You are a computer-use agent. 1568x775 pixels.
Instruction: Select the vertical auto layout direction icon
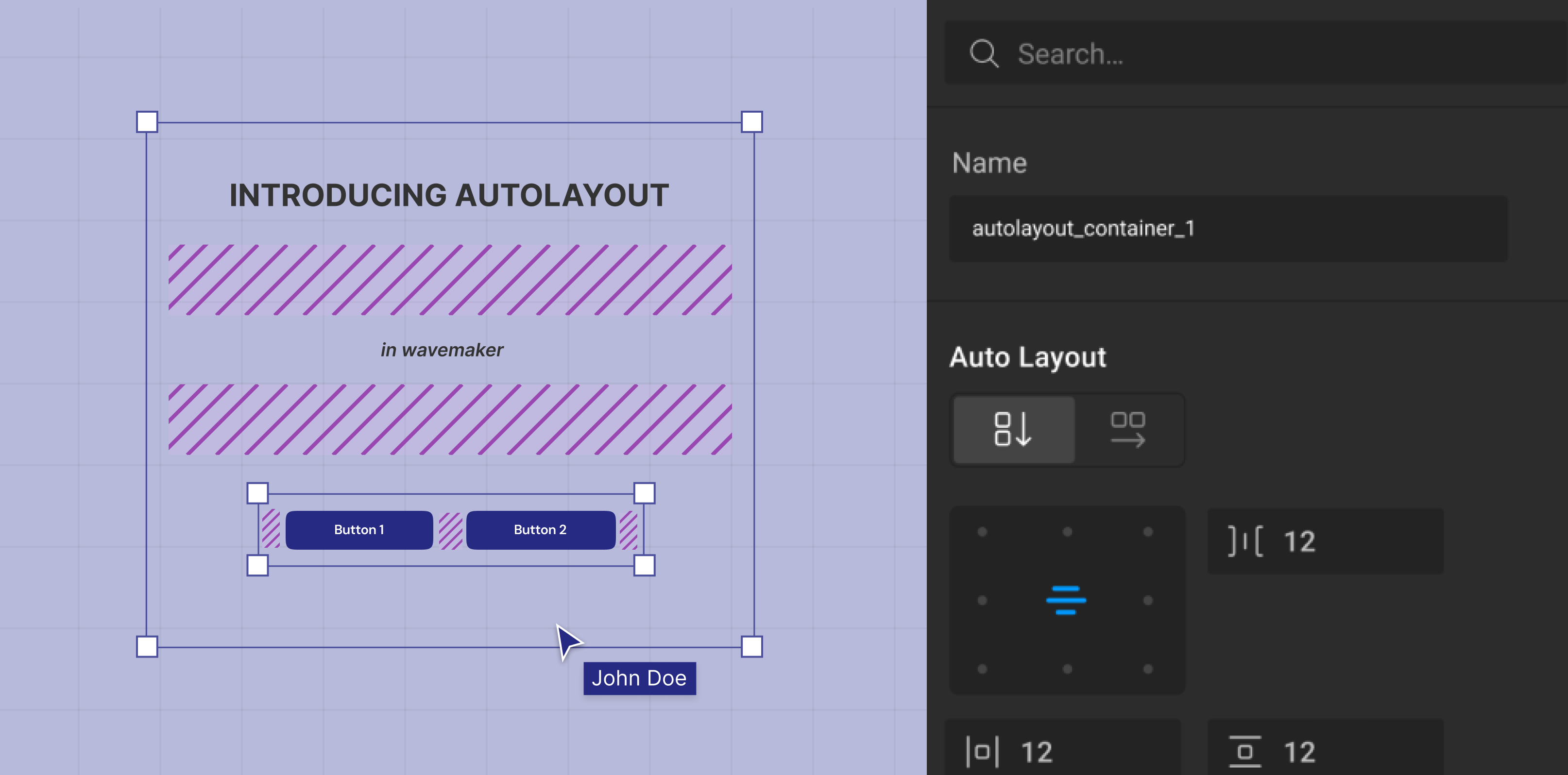point(1013,430)
